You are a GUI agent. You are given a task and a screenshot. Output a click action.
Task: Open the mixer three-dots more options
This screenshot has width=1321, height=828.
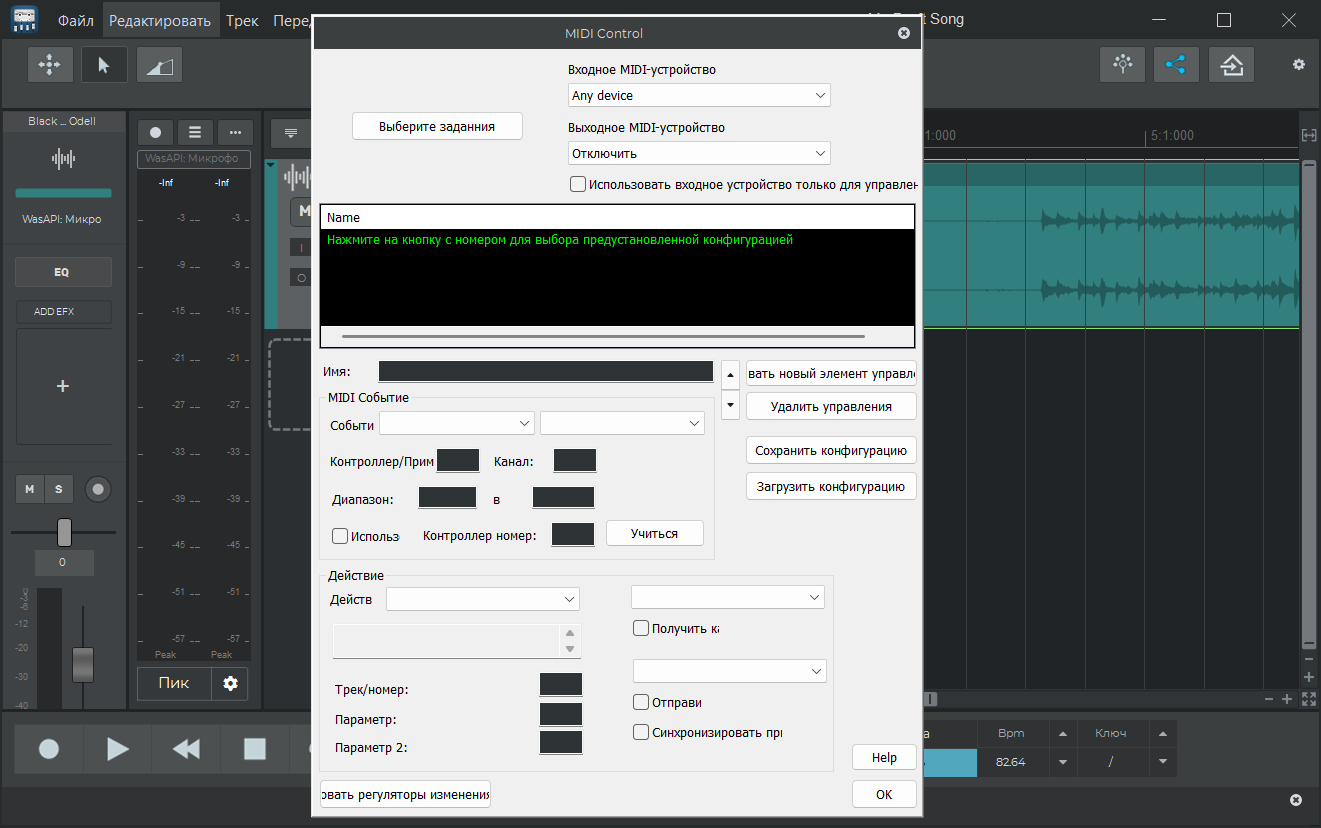[235, 132]
